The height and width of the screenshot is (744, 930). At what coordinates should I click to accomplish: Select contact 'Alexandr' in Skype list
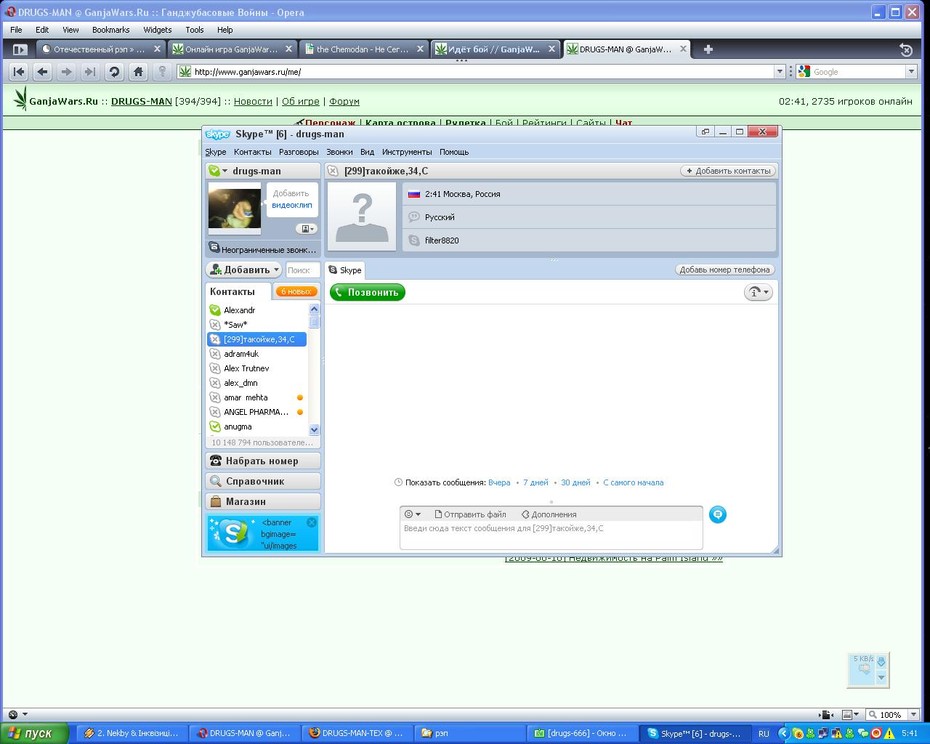pos(257,310)
